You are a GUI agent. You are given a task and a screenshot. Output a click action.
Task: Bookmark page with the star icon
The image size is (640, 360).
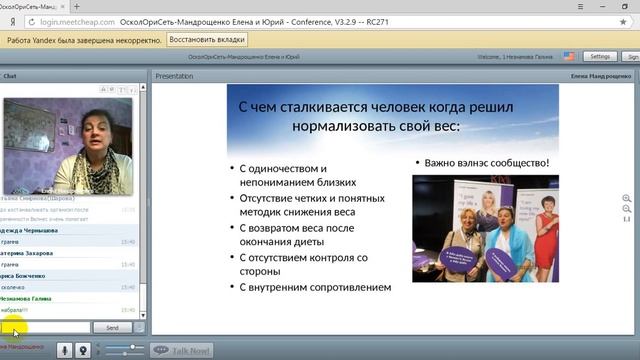[623, 22]
